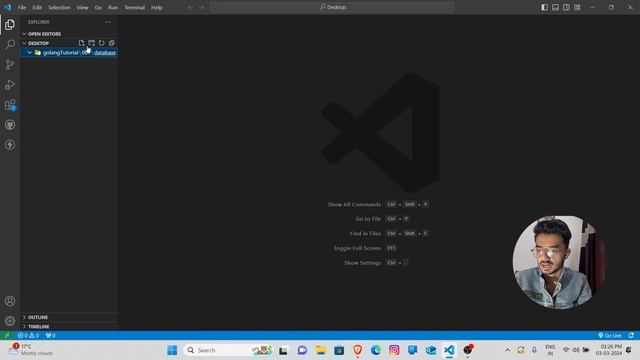Open the Source Control view
This screenshot has width=640, height=360.
pyautogui.click(x=10, y=64)
